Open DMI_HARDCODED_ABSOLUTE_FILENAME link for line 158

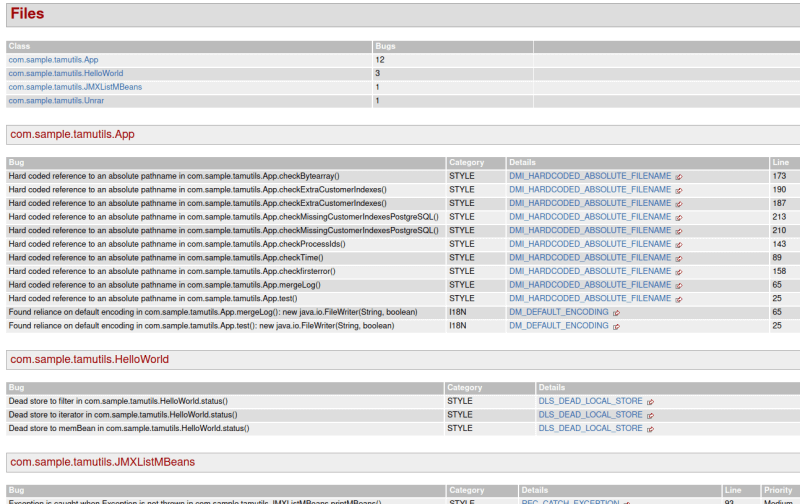pos(590,271)
